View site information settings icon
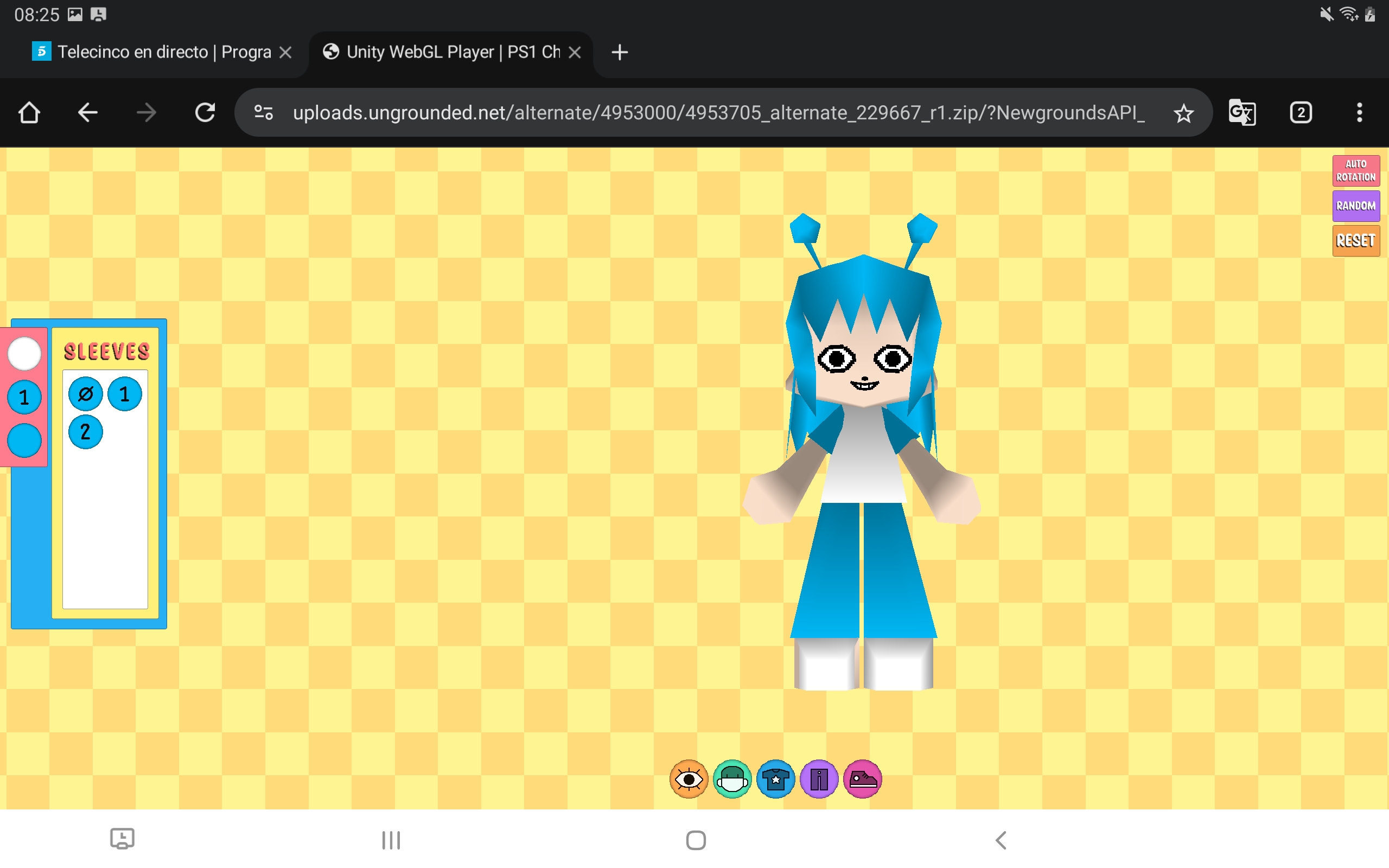Image resolution: width=1389 pixels, height=868 pixels. 264,112
